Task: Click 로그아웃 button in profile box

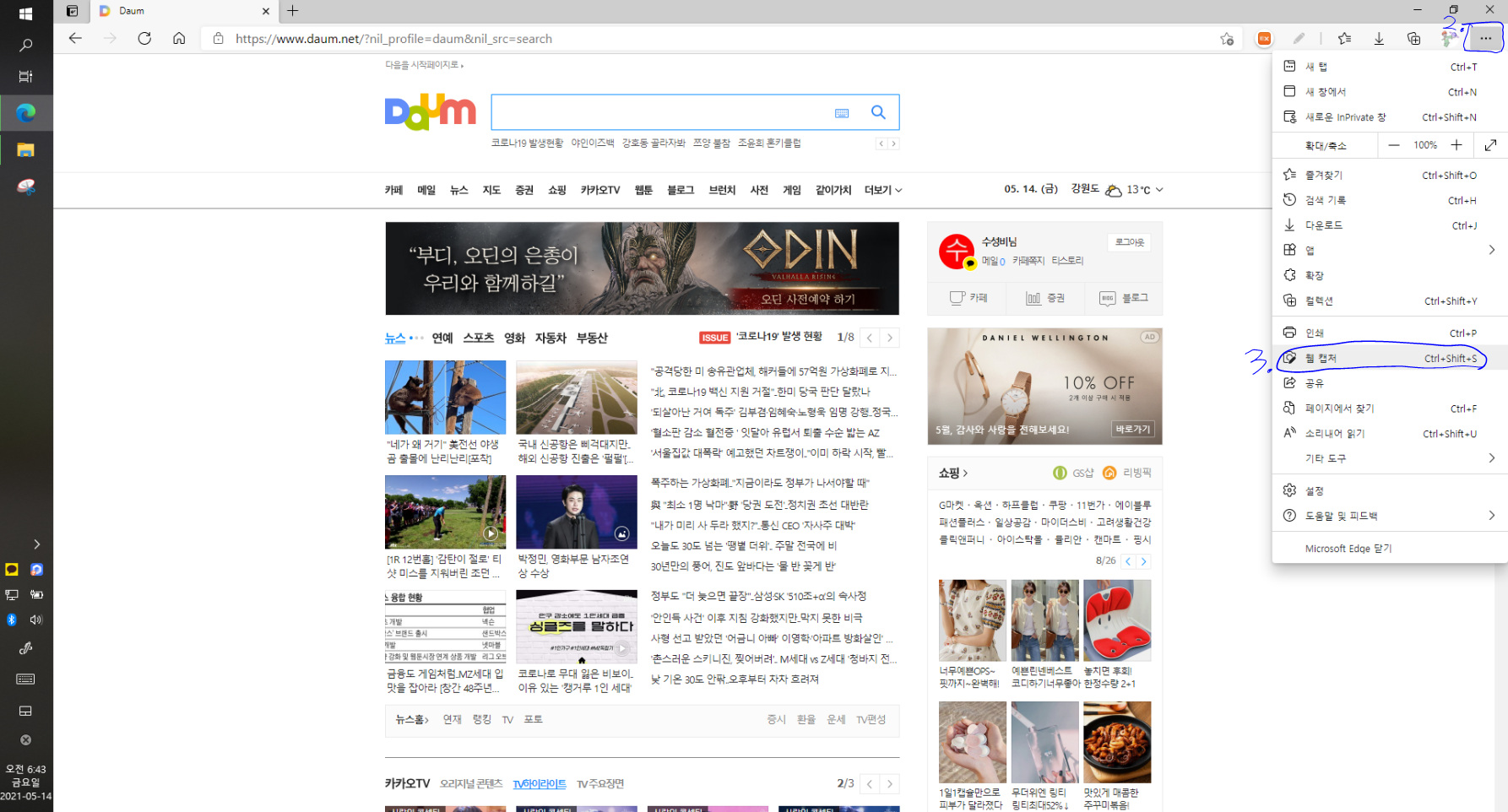Action: [x=1130, y=242]
